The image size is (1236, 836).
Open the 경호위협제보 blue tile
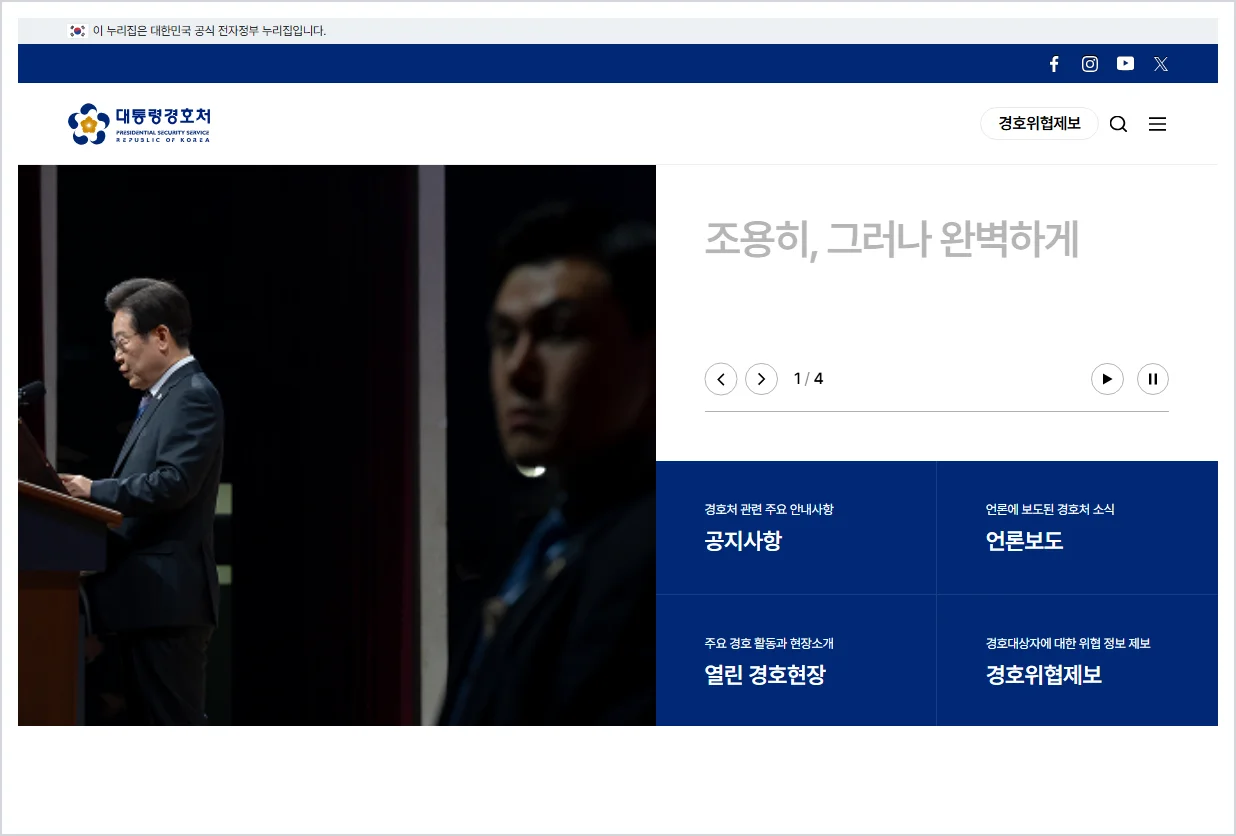click(1077, 661)
